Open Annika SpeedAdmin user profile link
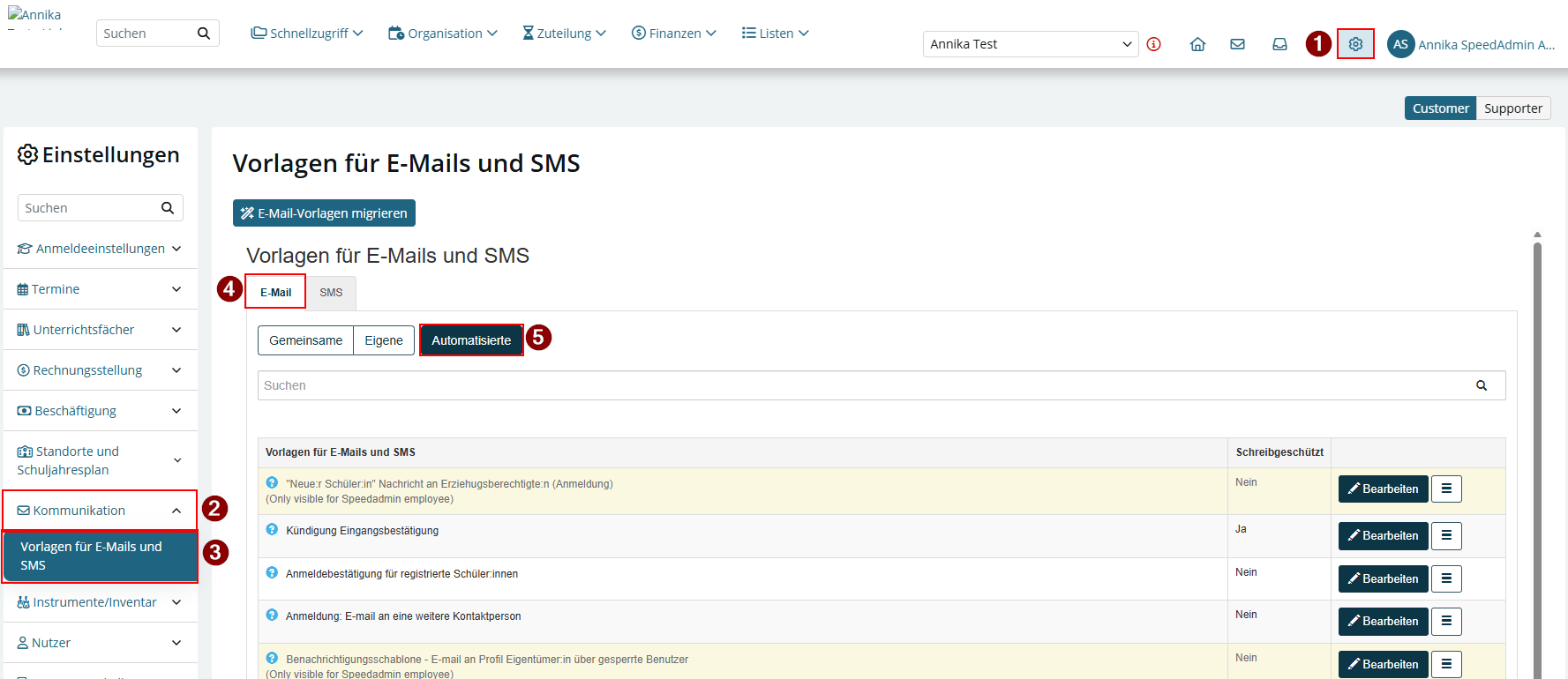 (1486, 45)
